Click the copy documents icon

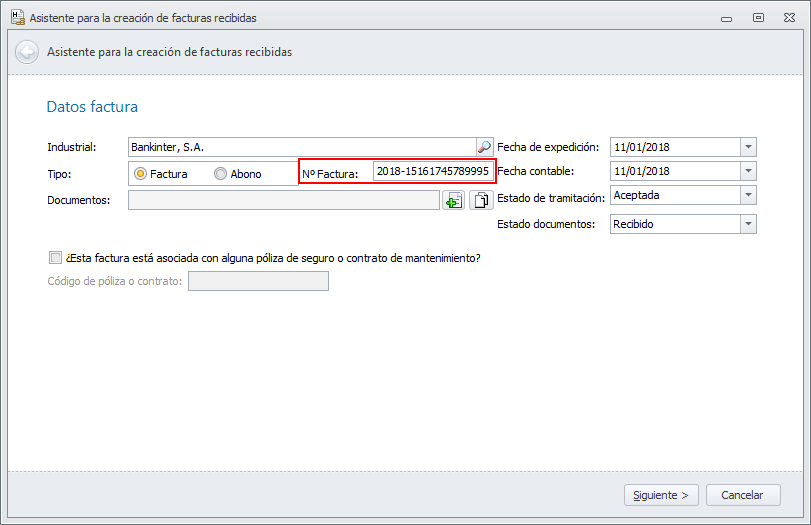(x=481, y=200)
